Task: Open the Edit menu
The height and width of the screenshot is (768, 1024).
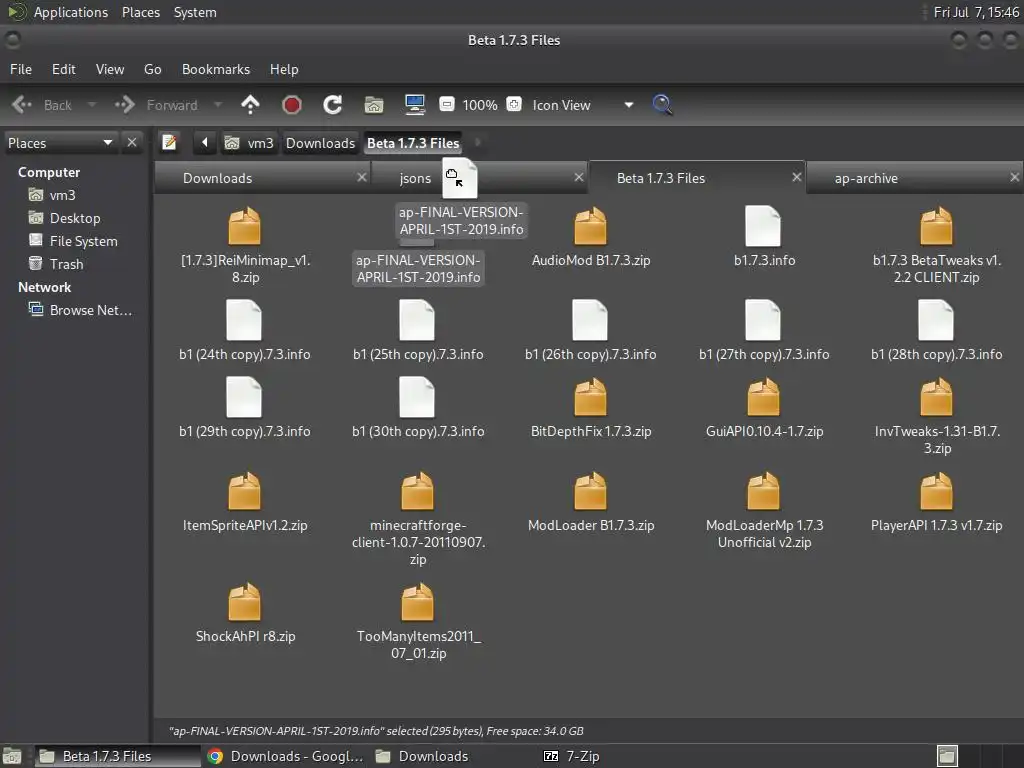Action: pos(63,69)
